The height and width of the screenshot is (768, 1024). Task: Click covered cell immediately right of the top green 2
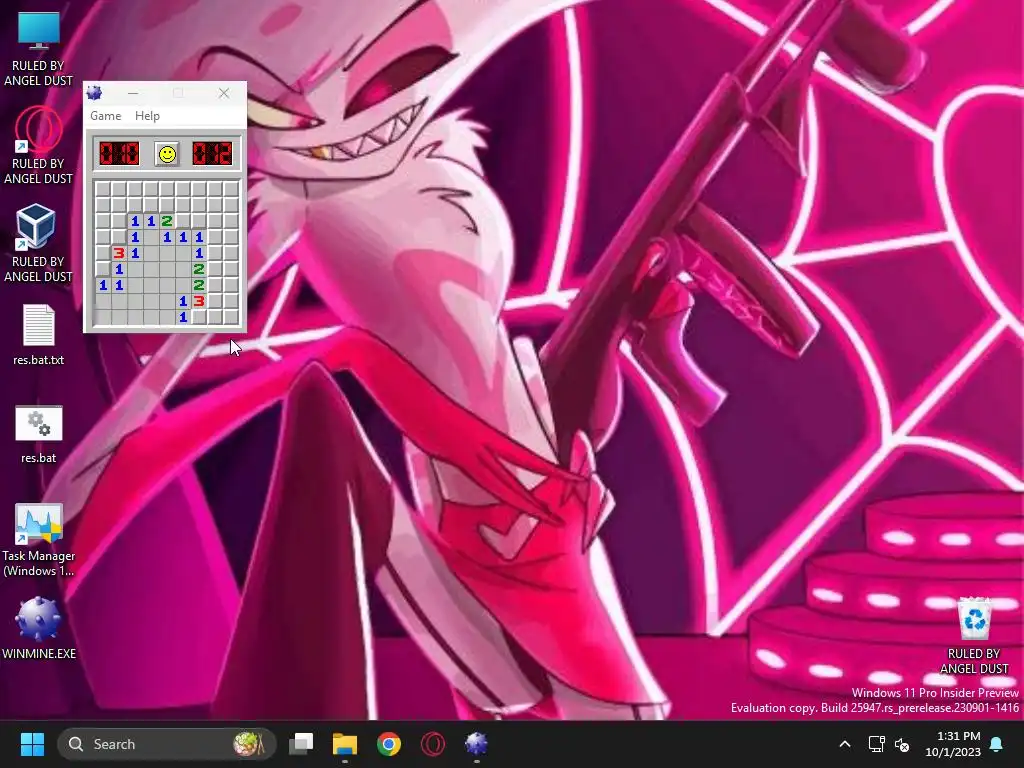183,221
